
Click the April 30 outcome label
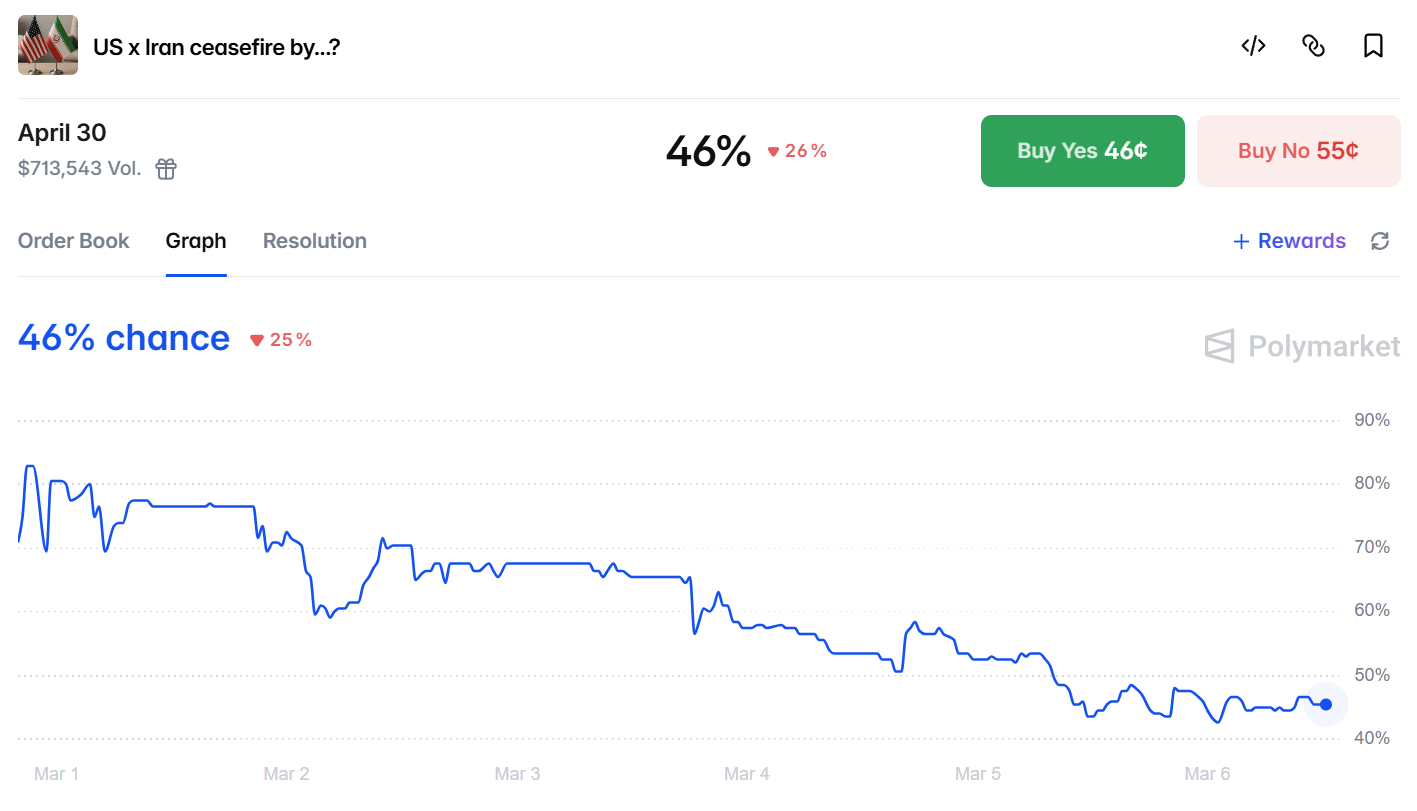click(x=62, y=132)
